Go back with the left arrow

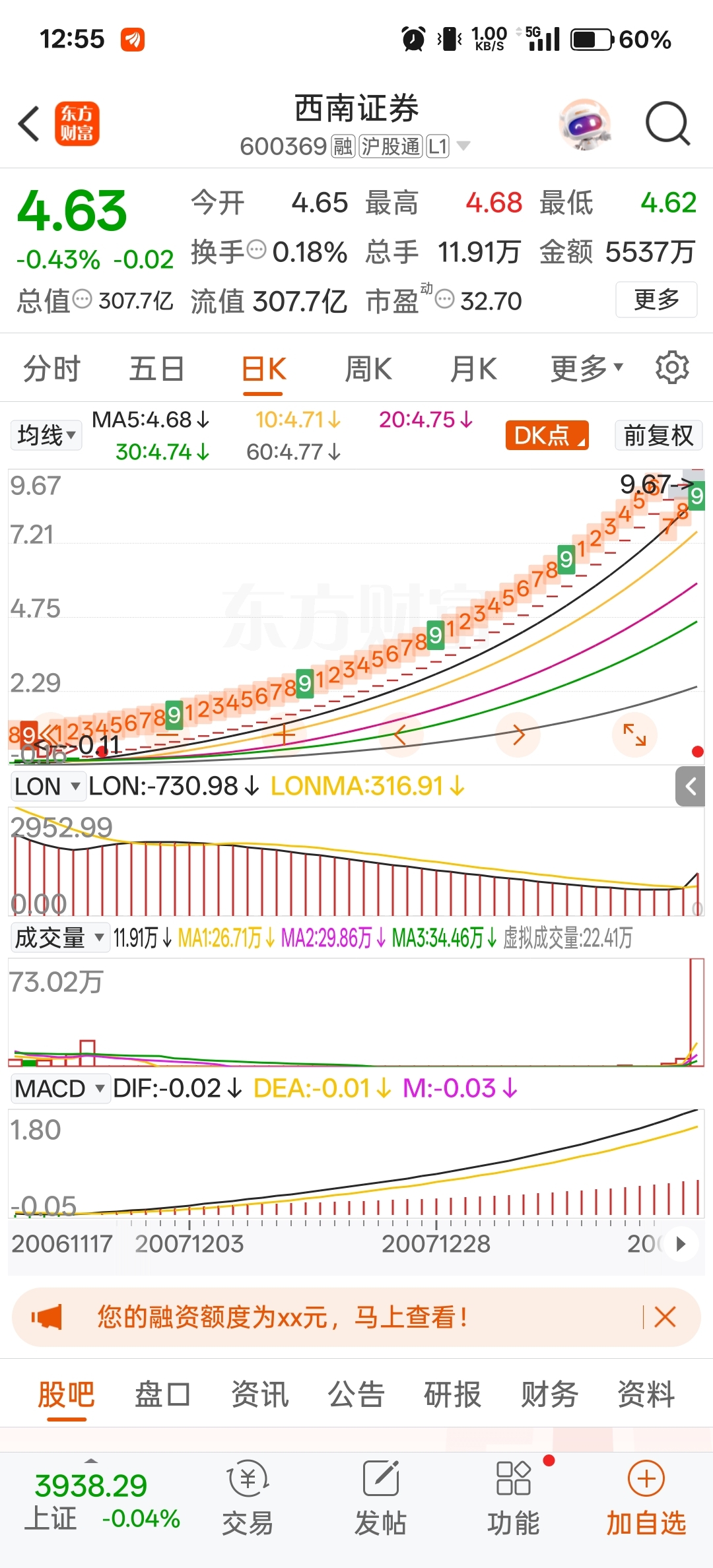coord(29,123)
